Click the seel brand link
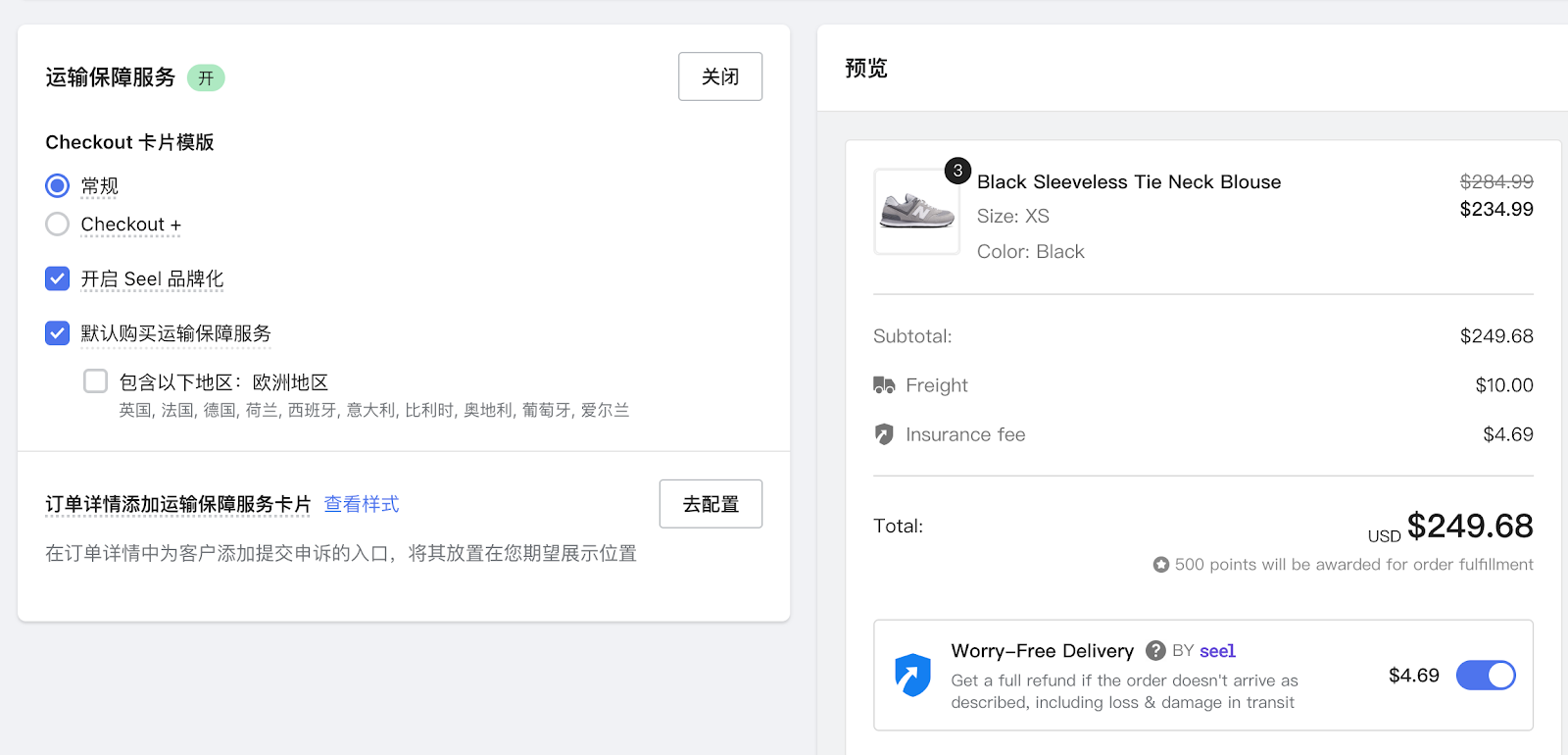Viewport: 1568px width, 755px height. pyautogui.click(x=1217, y=651)
